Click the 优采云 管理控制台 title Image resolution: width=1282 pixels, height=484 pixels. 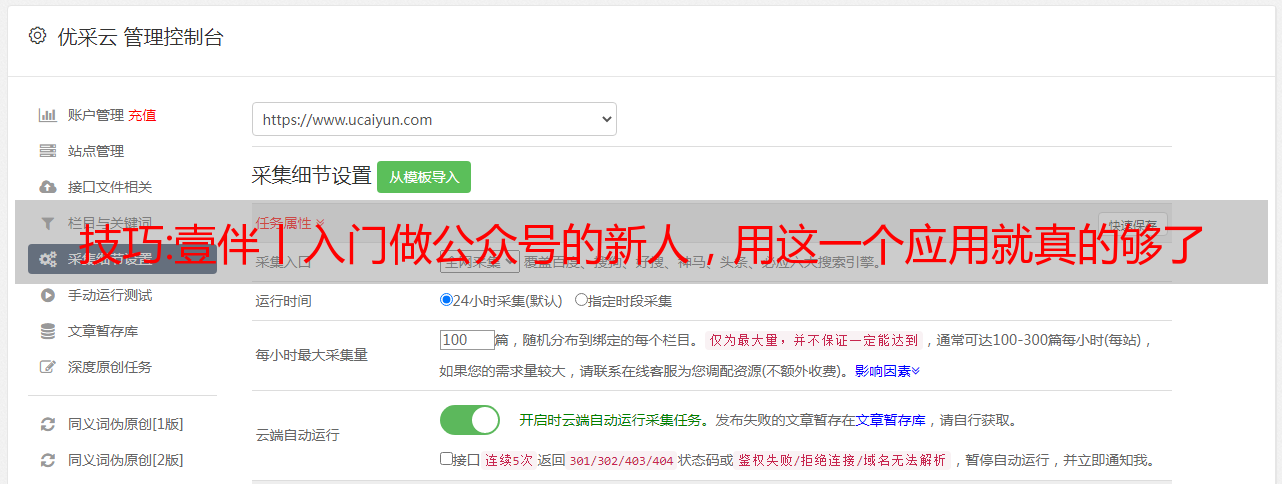(x=139, y=37)
